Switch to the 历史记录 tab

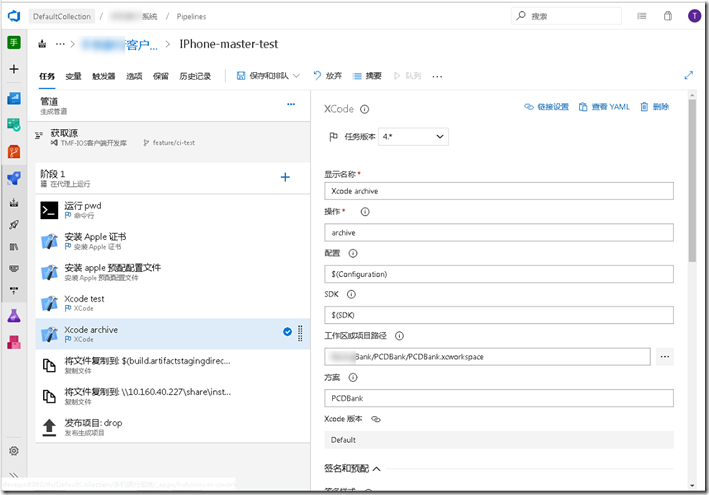[195, 76]
